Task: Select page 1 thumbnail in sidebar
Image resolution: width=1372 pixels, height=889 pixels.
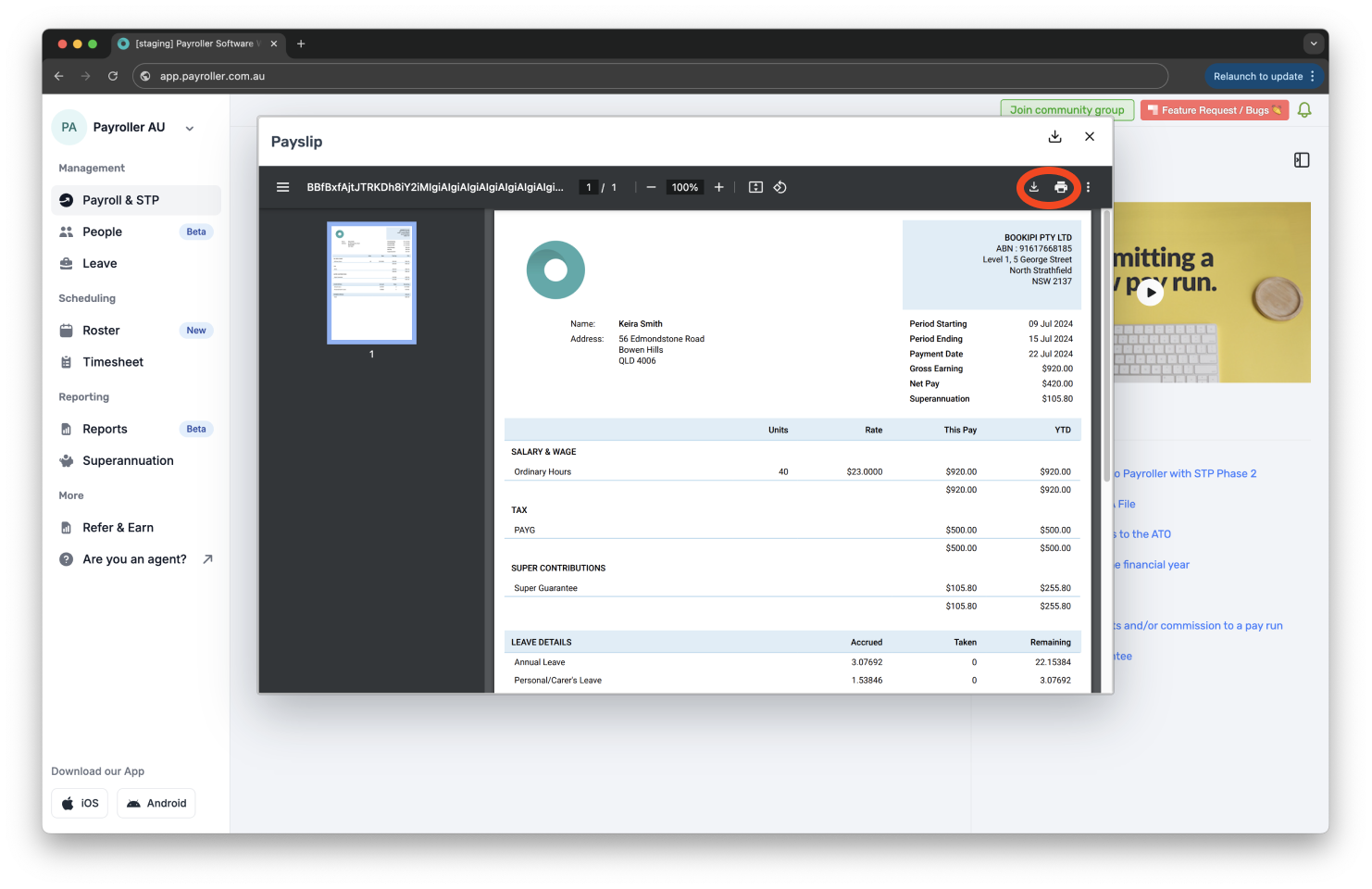Action: (371, 282)
